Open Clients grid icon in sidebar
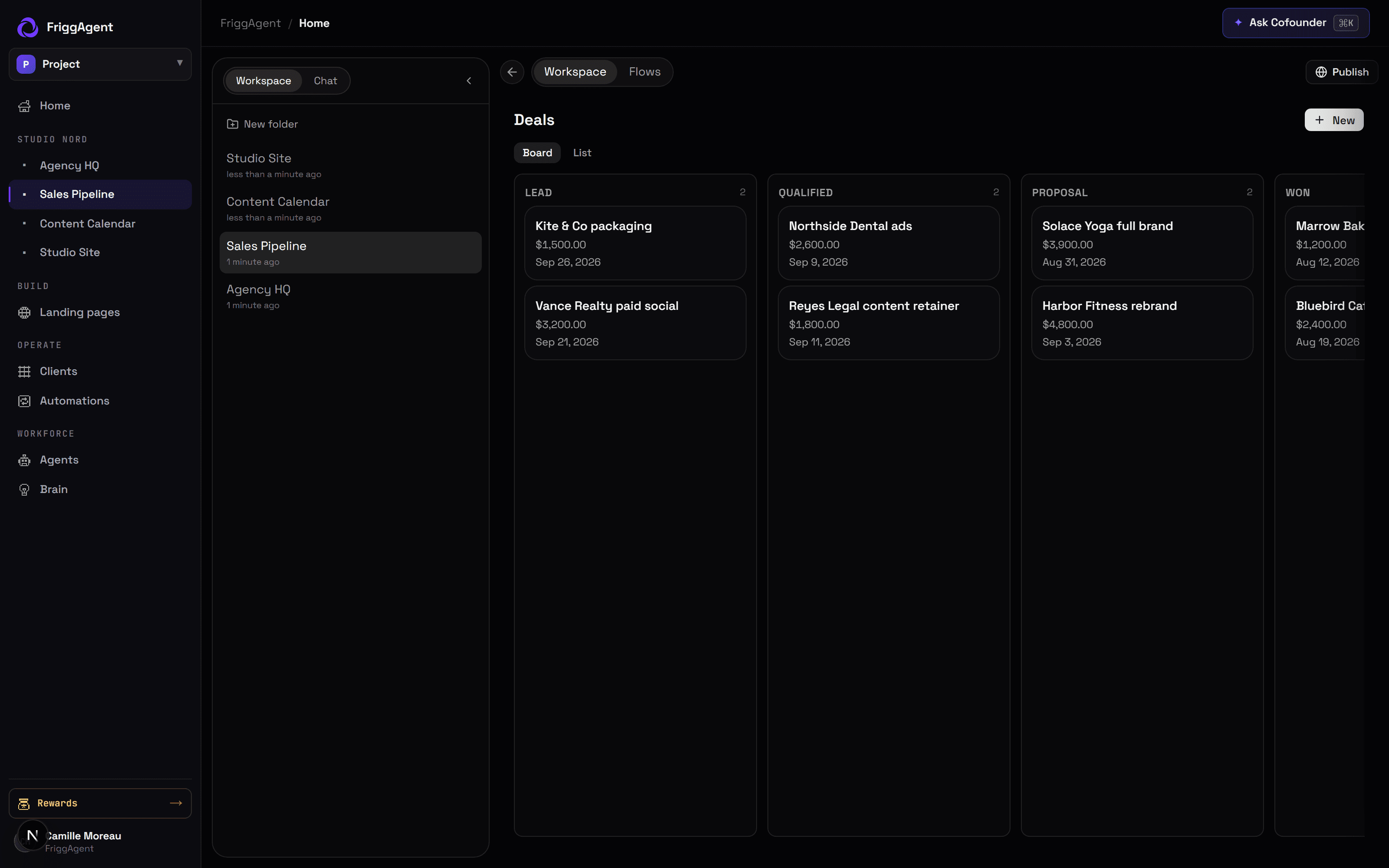This screenshot has height=868, width=1389. coord(24,372)
